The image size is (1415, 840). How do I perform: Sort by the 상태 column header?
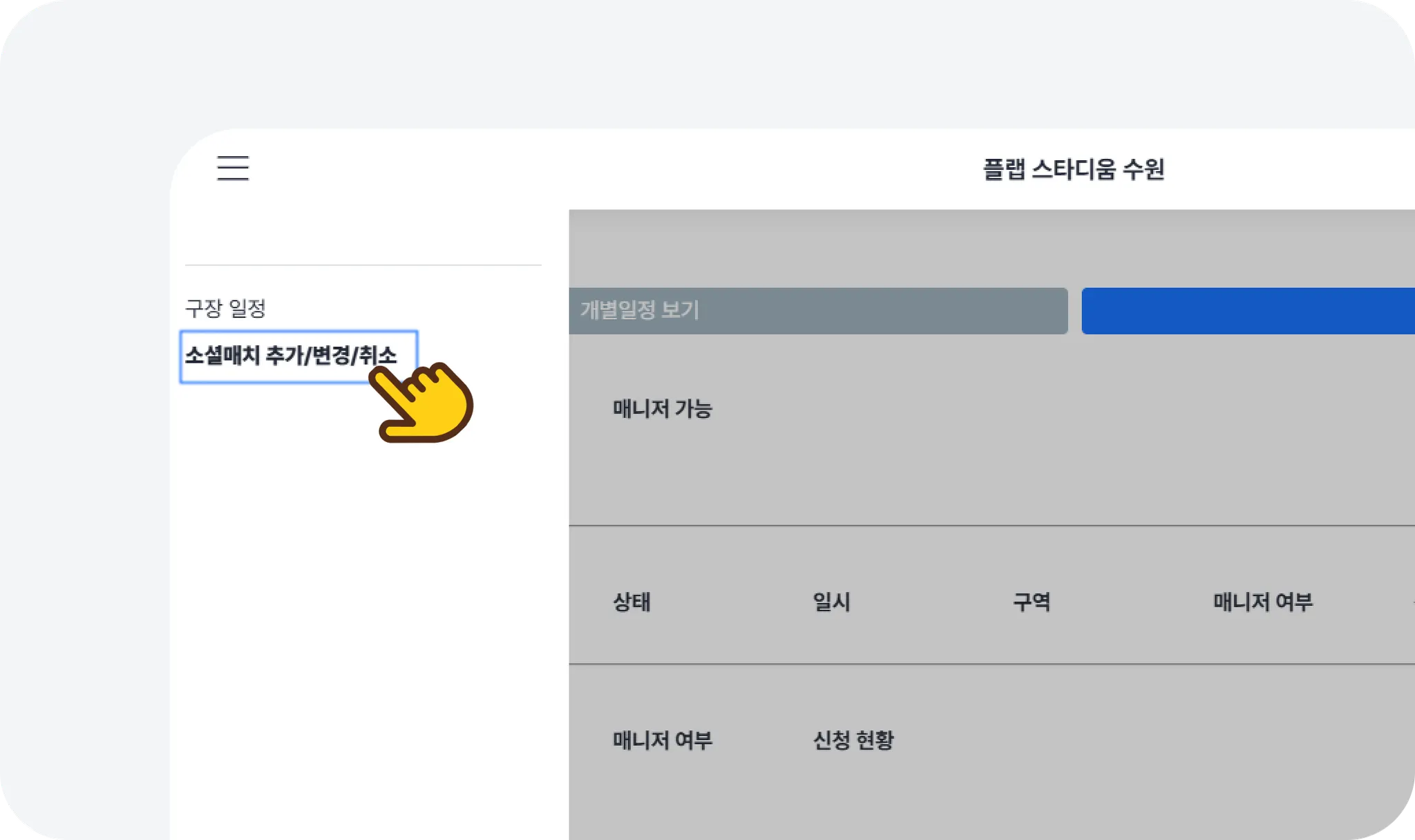click(631, 602)
